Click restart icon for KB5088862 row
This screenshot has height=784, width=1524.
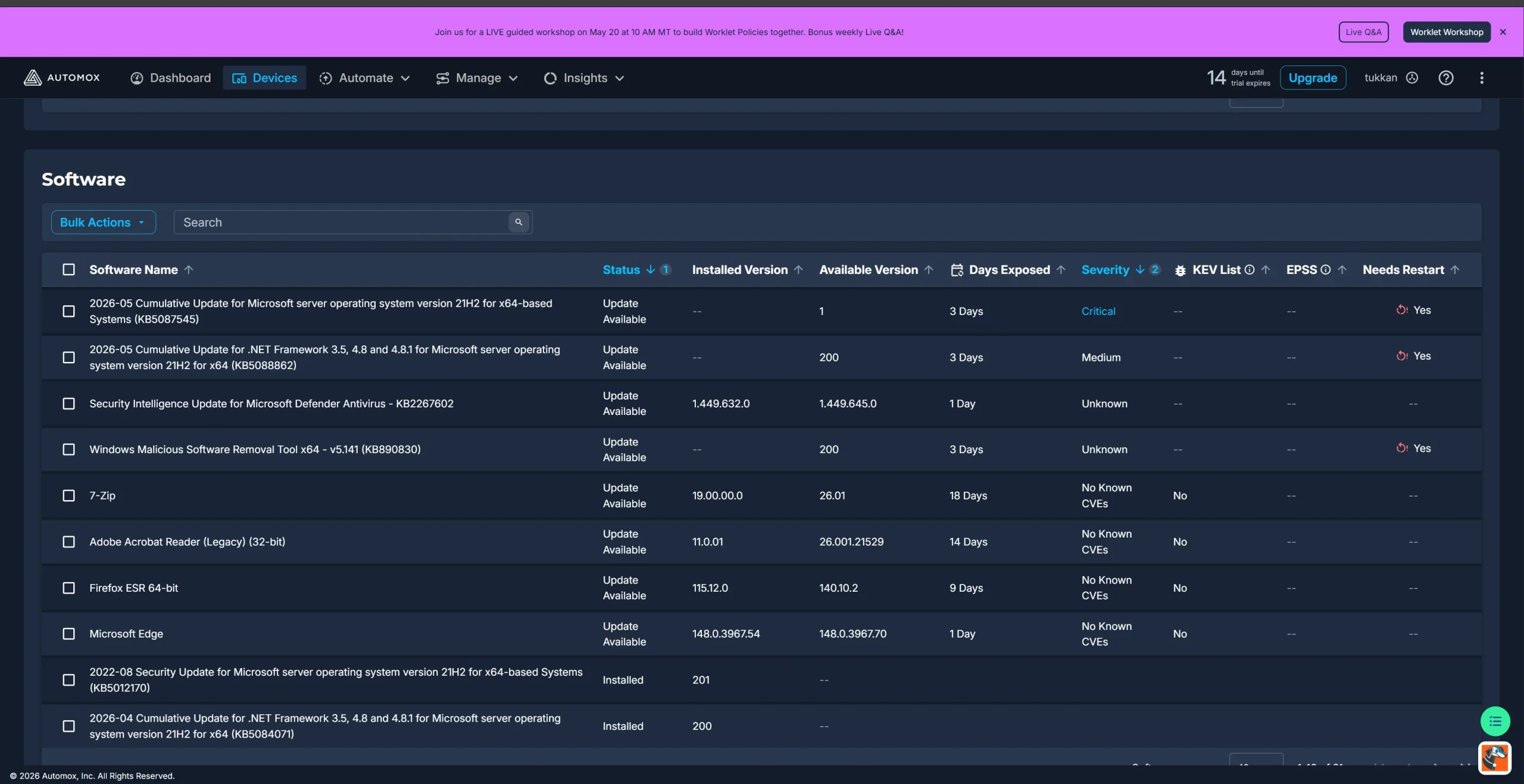(1402, 356)
